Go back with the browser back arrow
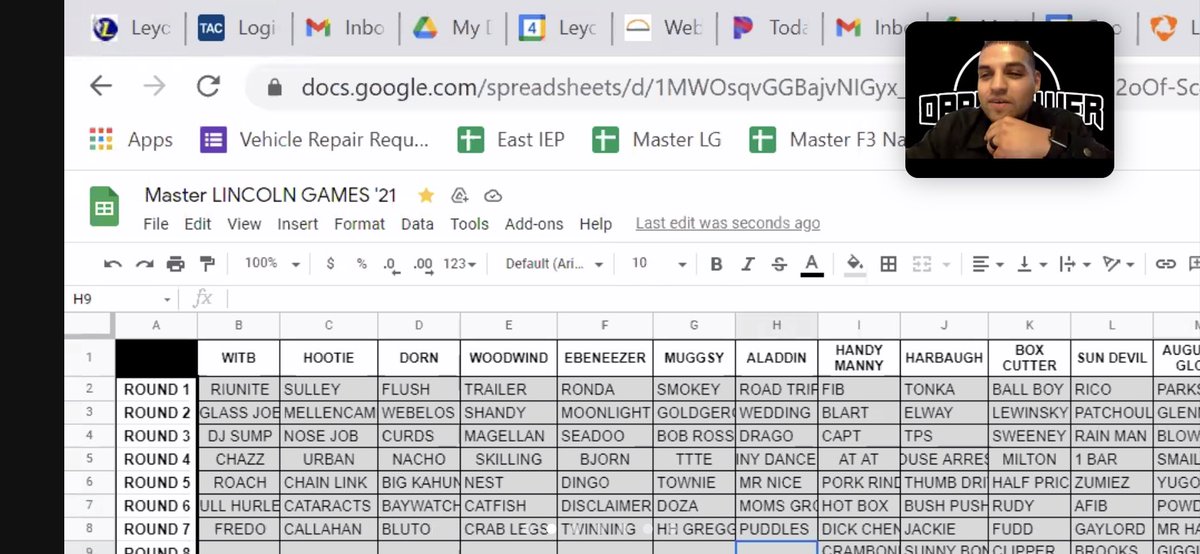1200x554 pixels. point(101,86)
